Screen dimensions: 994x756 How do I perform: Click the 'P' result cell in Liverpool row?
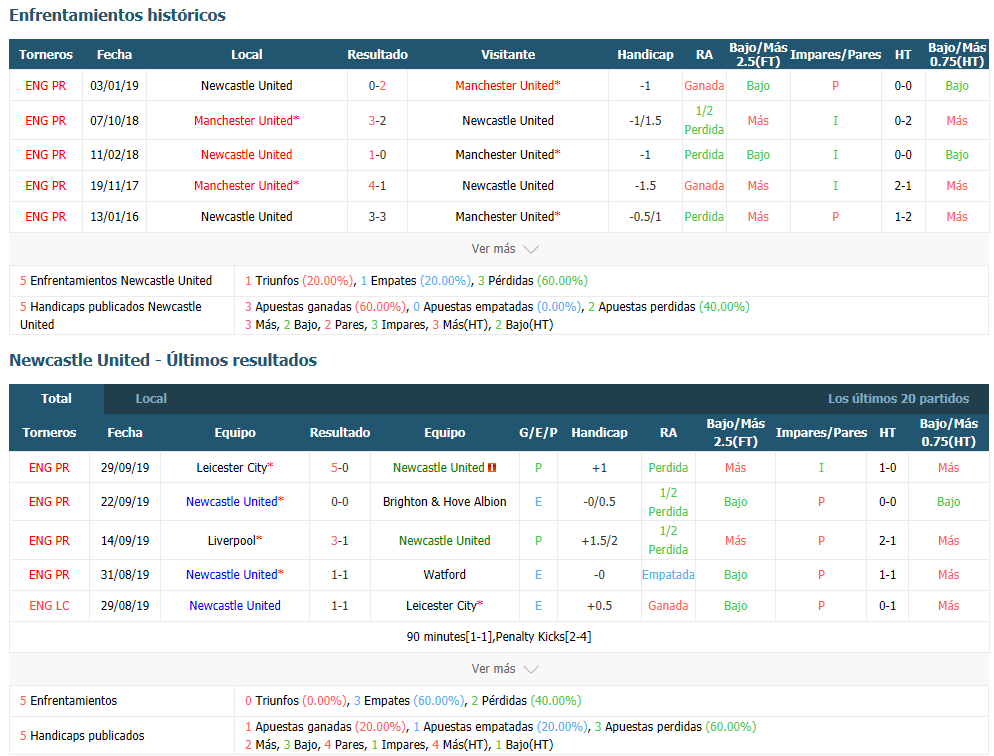[x=538, y=541]
